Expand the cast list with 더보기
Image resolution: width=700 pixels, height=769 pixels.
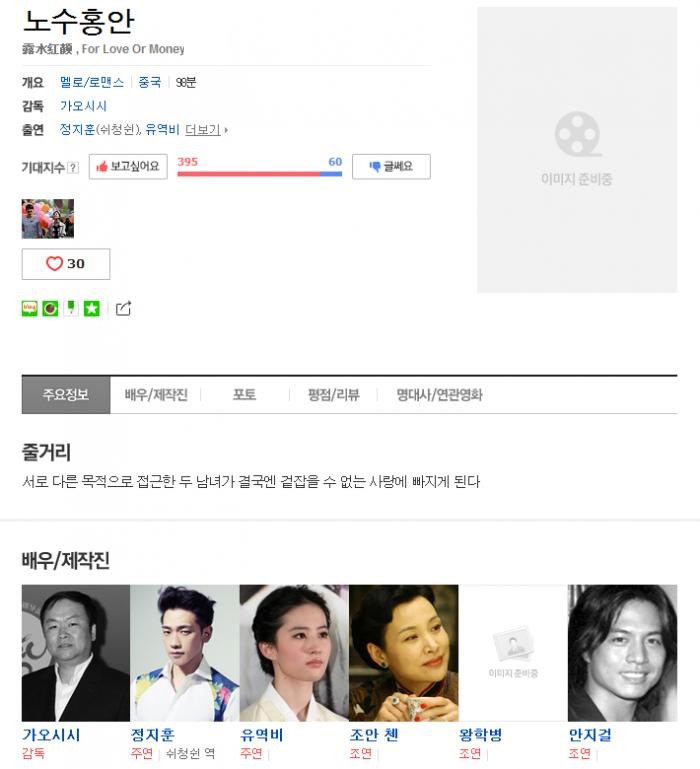206,129
